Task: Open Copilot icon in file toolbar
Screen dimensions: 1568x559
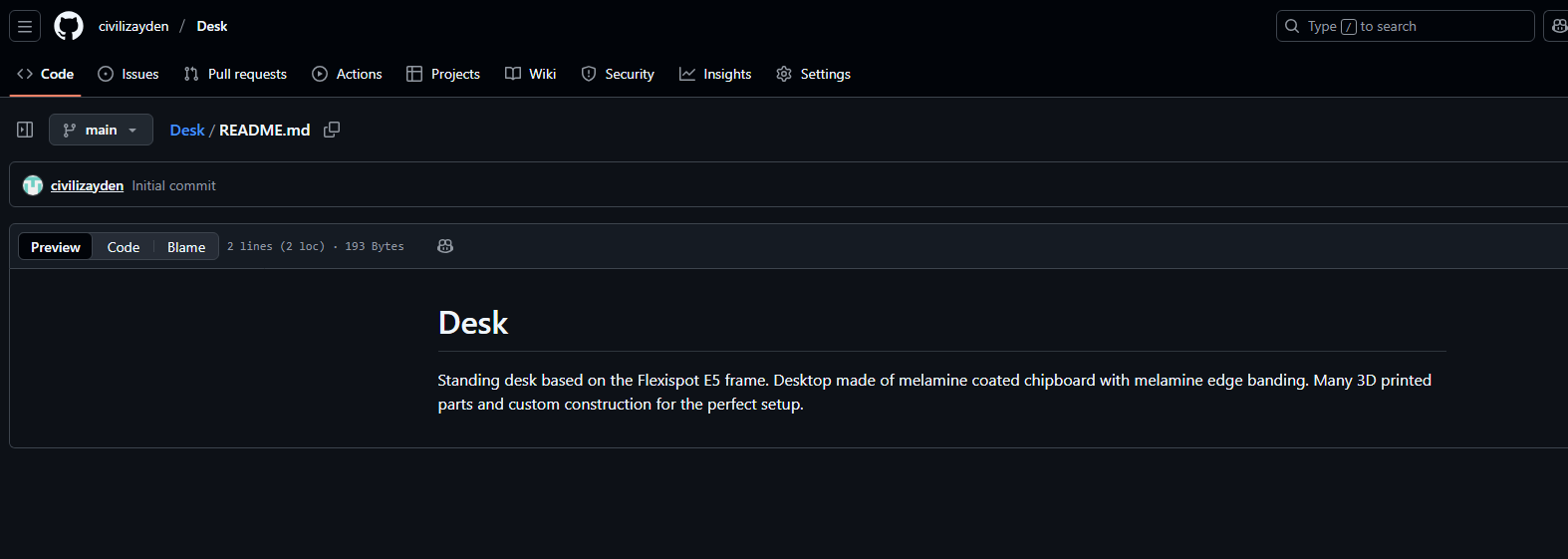Action: pos(445,246)
